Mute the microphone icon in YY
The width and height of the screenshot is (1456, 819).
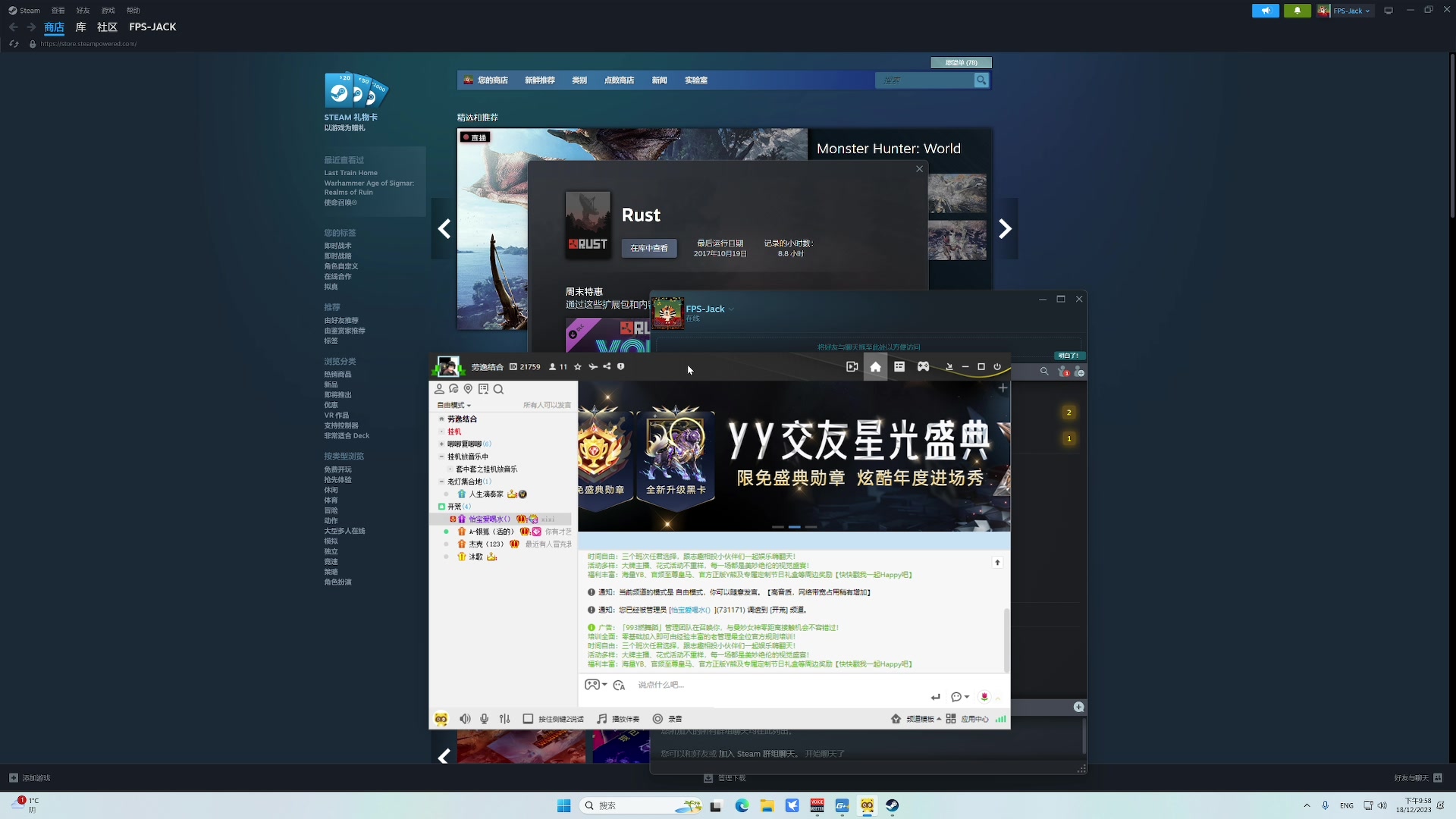[x=483, y=719]
